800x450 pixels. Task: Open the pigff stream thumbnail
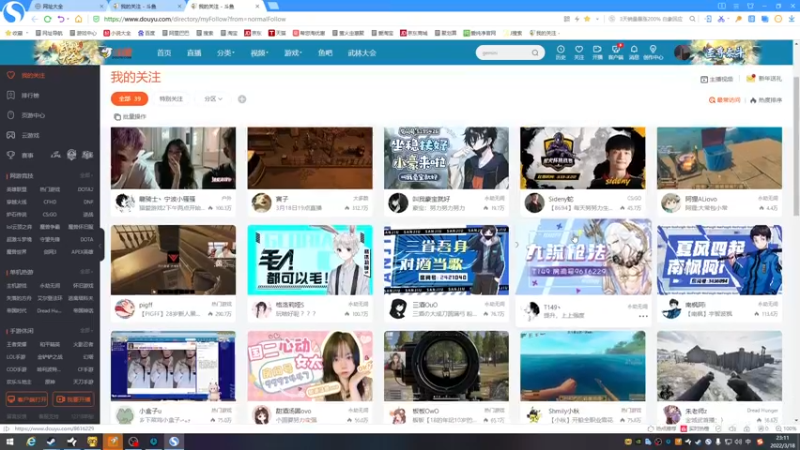click(173, 260)
